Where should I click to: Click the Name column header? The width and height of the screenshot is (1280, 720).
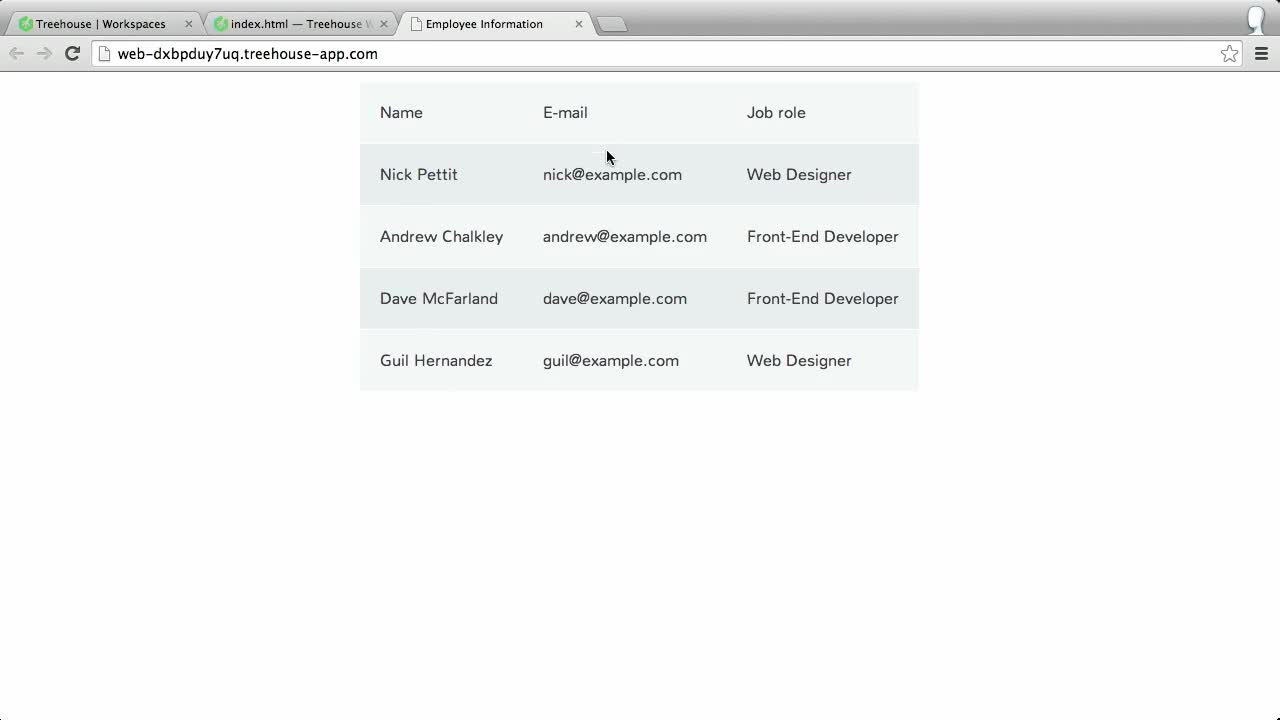coord(401,113)
